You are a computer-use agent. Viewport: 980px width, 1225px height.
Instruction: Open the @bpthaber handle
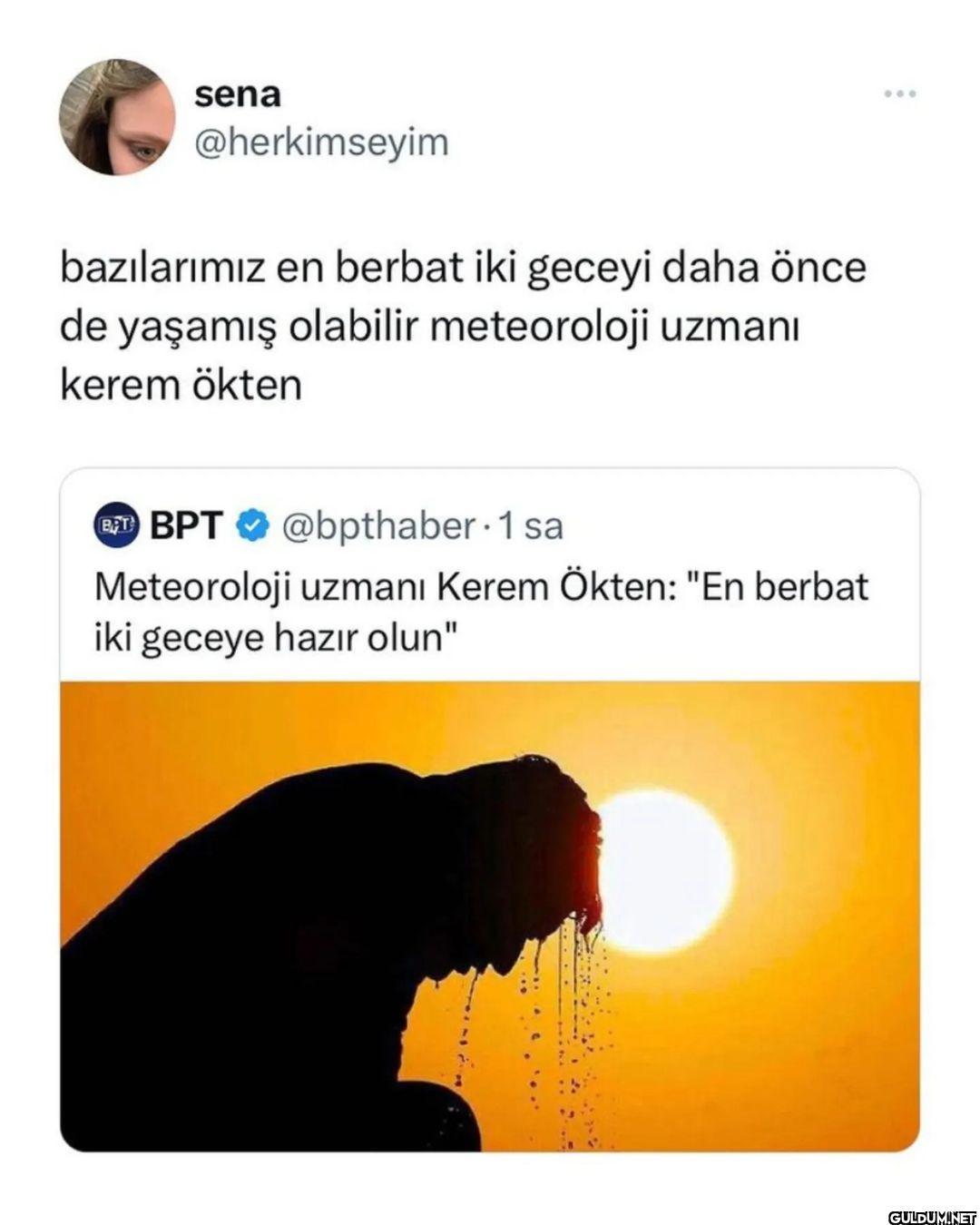378,525
